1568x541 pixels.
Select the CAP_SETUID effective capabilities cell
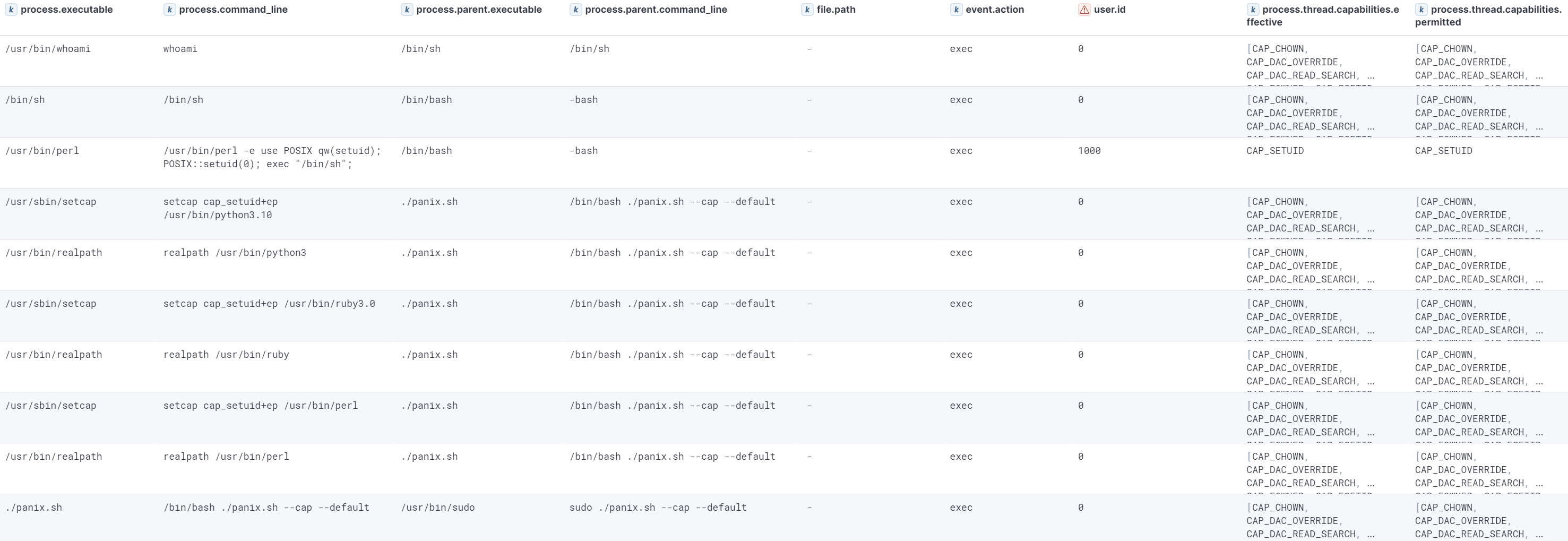(1274, 151)
